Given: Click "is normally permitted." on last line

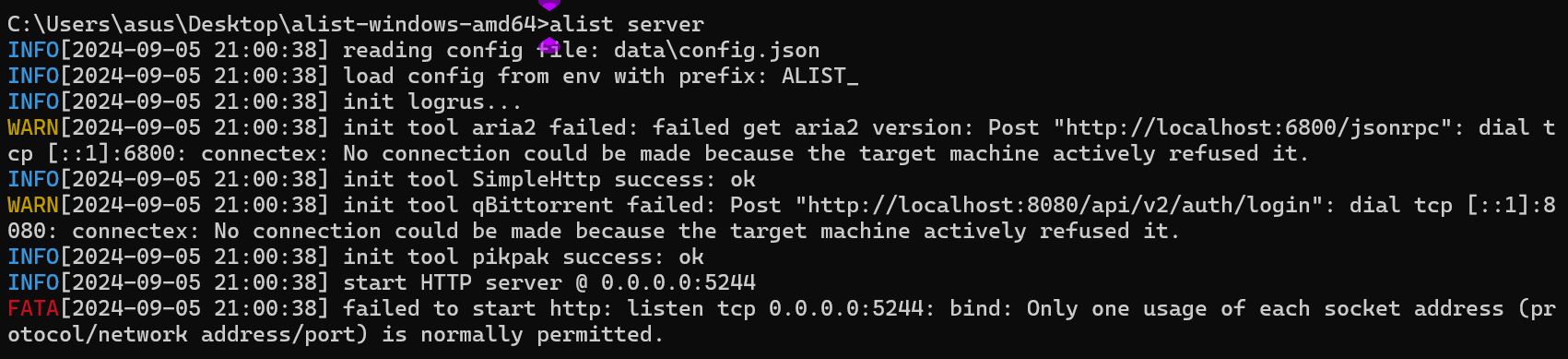Looking at the screenshot, I should tap(523, 334).
